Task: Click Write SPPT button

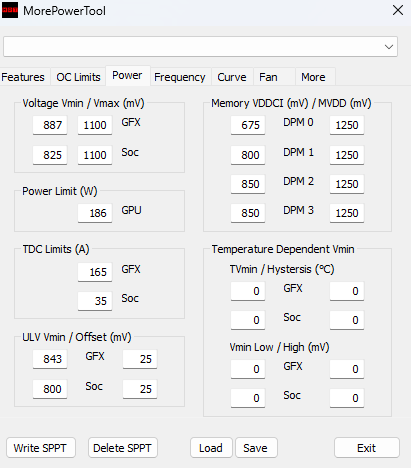Action: [x=41, y=448]
